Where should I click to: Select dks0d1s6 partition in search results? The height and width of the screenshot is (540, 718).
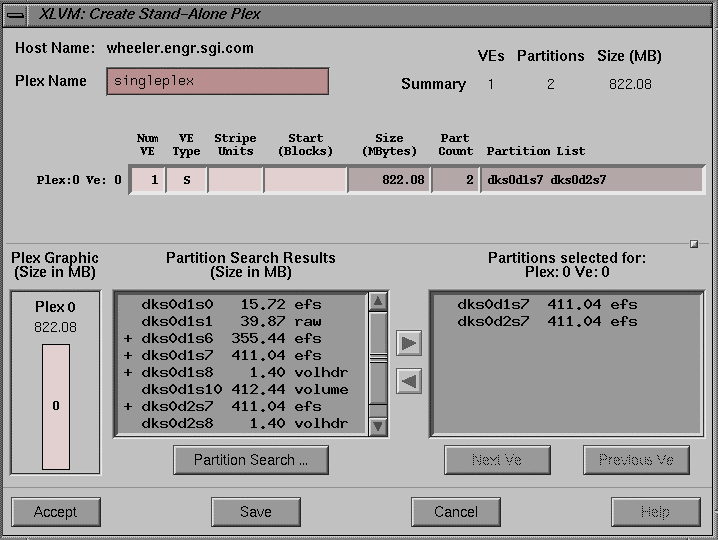(x=238, y=338)
